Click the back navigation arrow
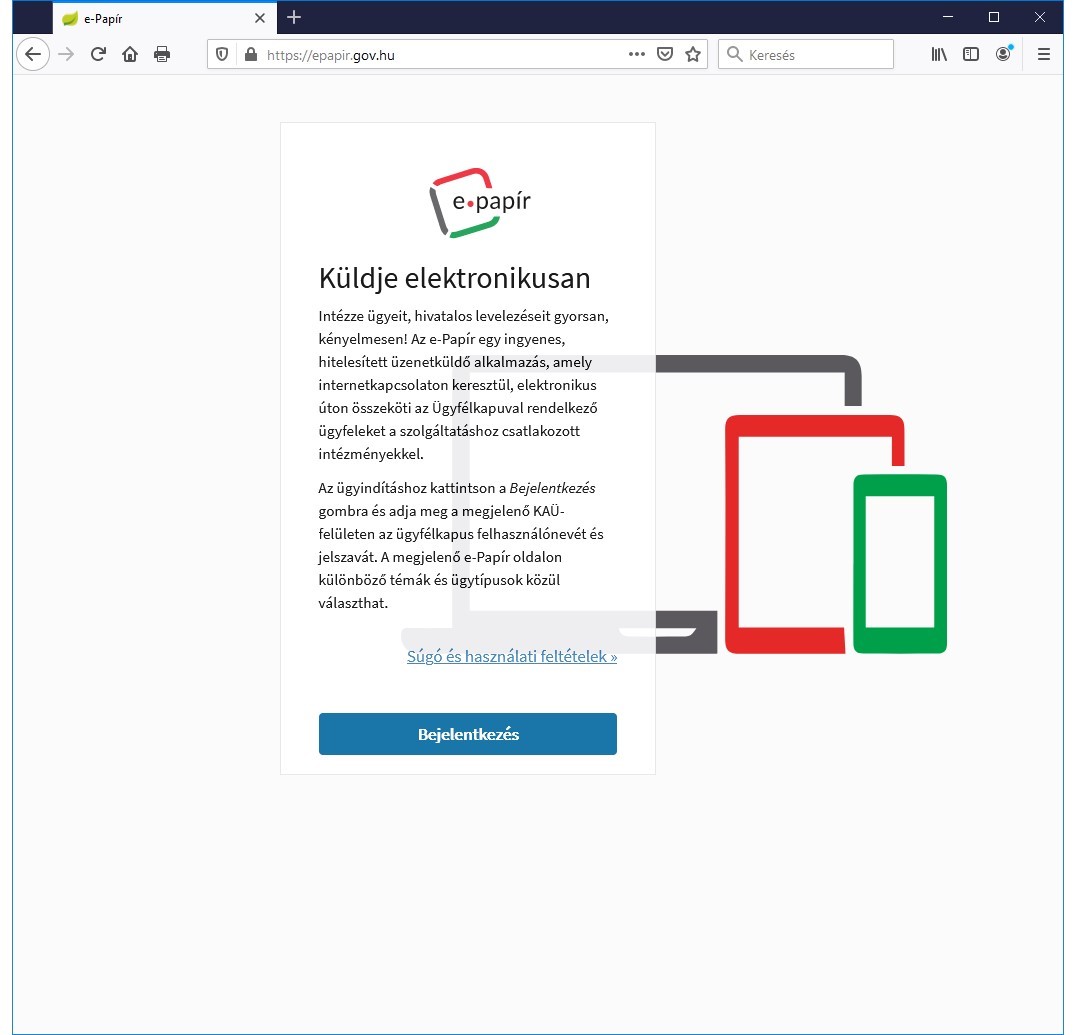 point(33,54)
